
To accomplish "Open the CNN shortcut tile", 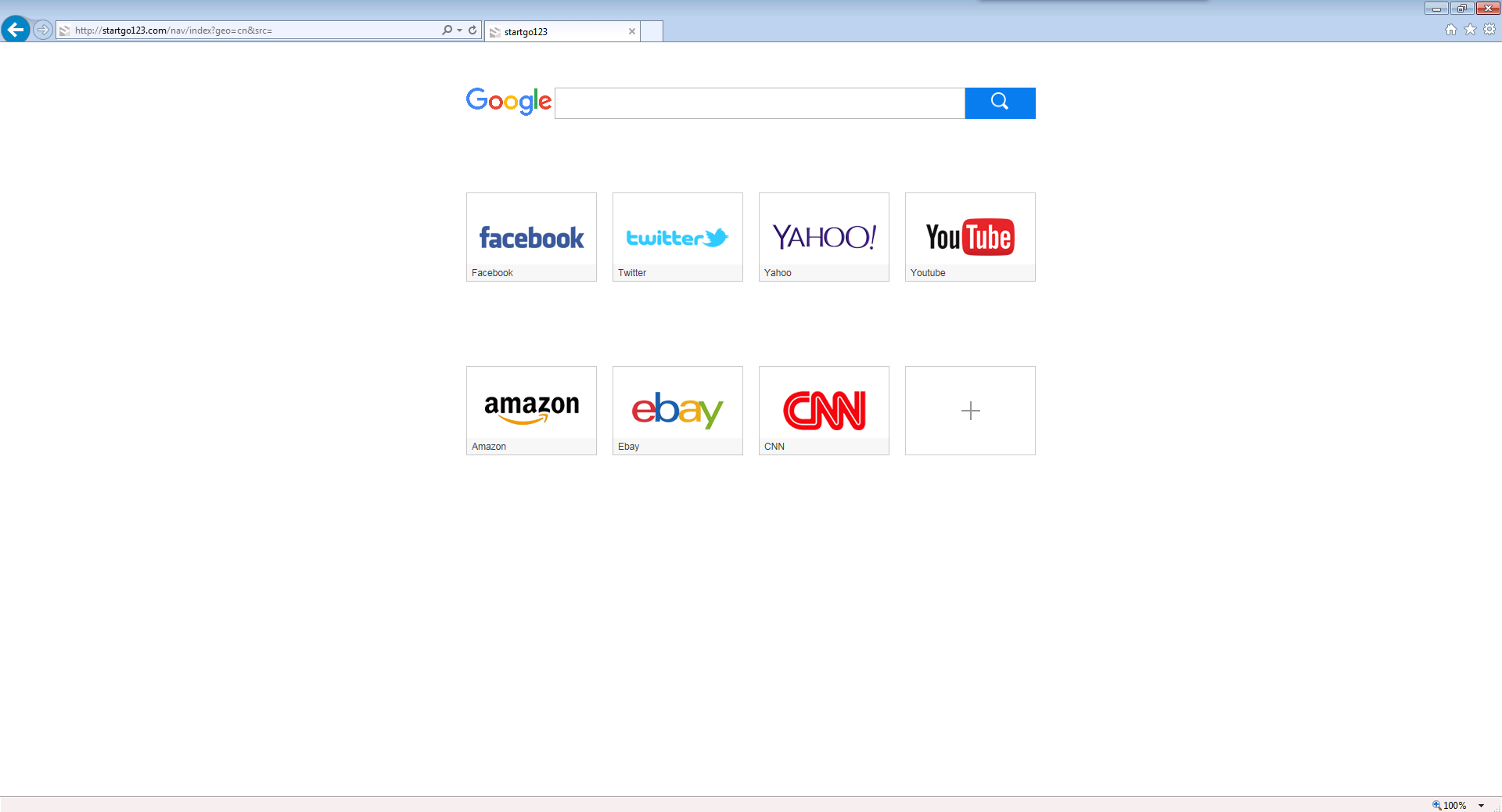I will (824, 411).
